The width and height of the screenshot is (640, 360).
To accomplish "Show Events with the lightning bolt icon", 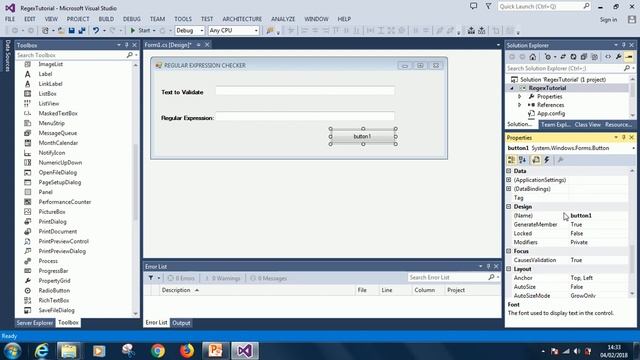I will pyautogui.click(x=547, y=160).
